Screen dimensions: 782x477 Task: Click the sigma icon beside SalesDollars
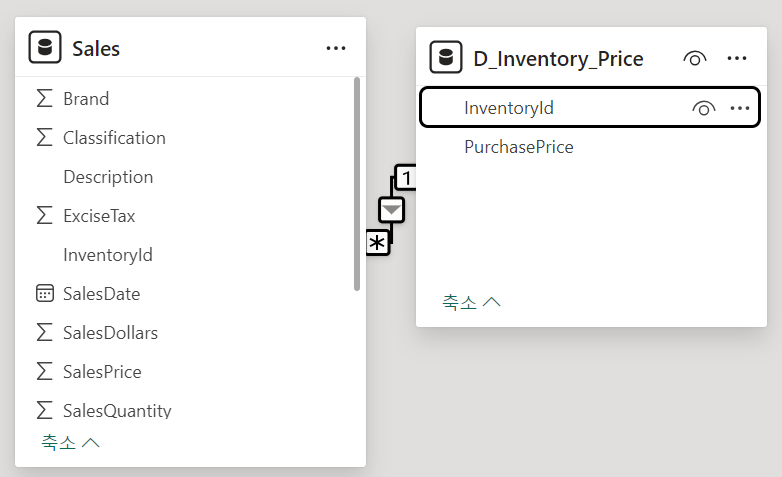[x=44, y=333]
